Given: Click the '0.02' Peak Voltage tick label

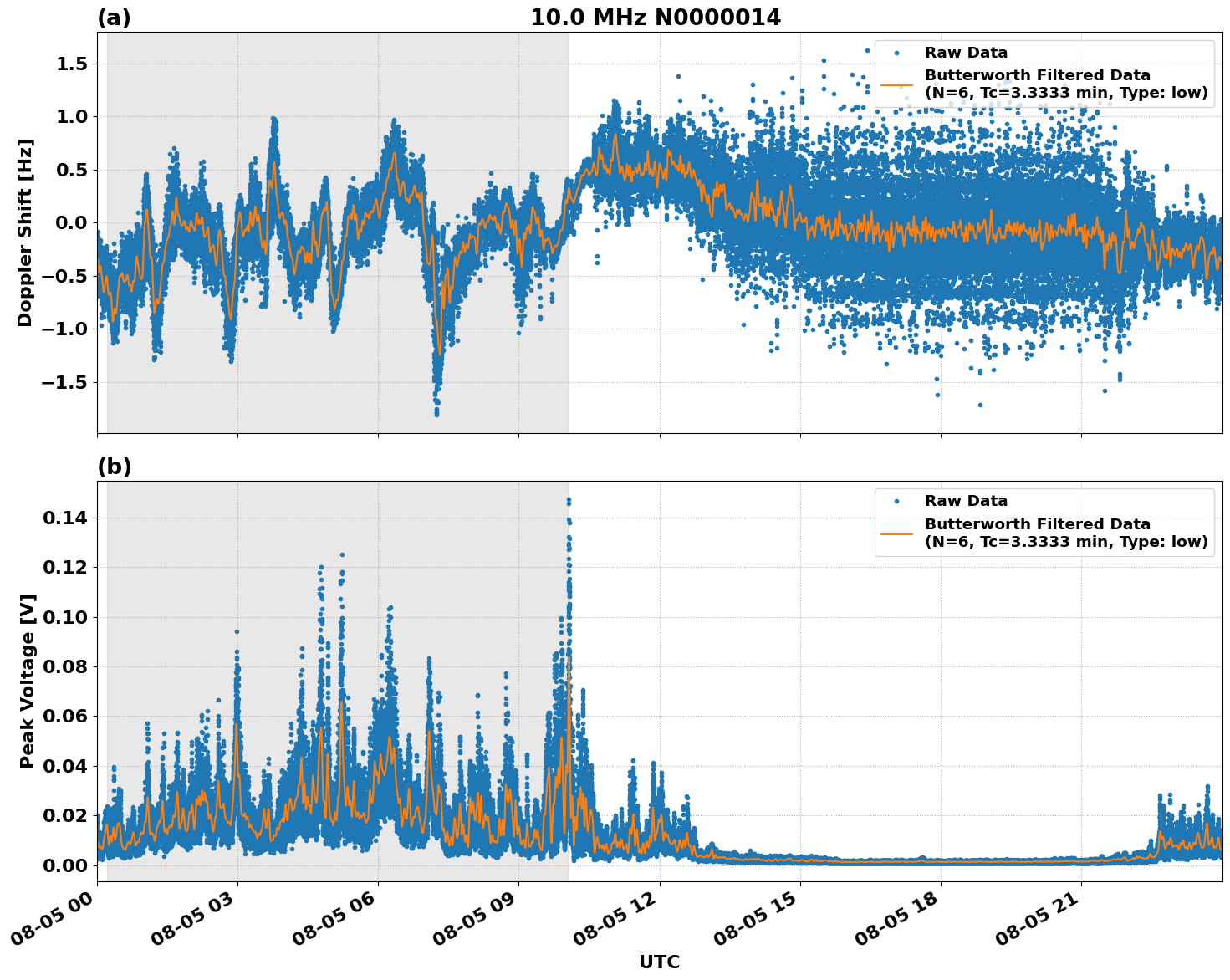Looking at the screenshot, I should pyautogui.click(x=65, y=815).
